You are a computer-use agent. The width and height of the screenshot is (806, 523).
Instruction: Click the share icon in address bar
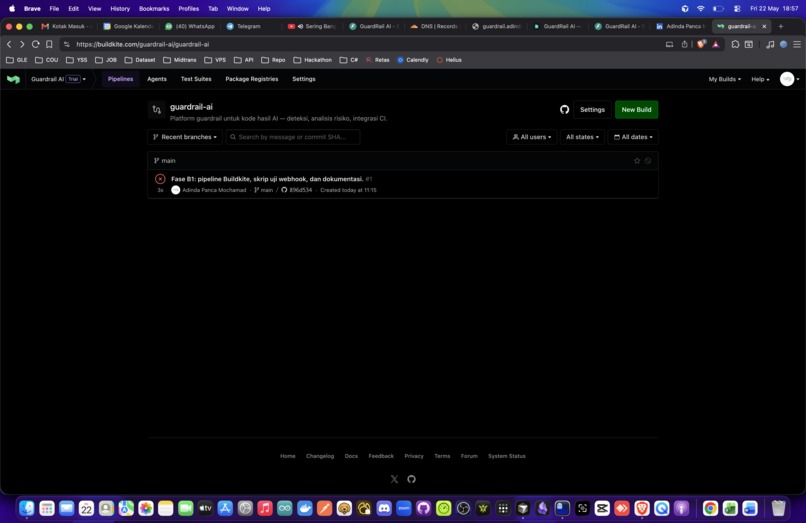click(x=684, y=44)
